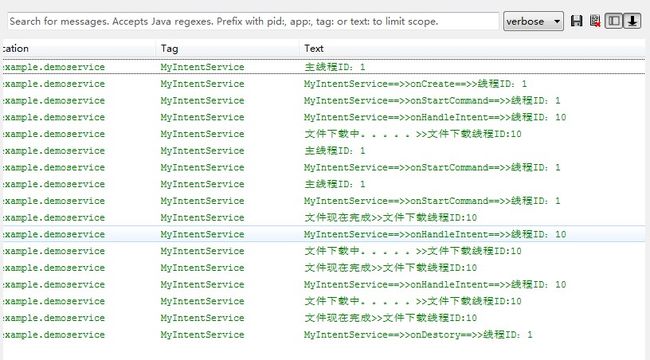Click the Text column header
Viewport: 650px width, 360px height.
click(x=314, y=49)
